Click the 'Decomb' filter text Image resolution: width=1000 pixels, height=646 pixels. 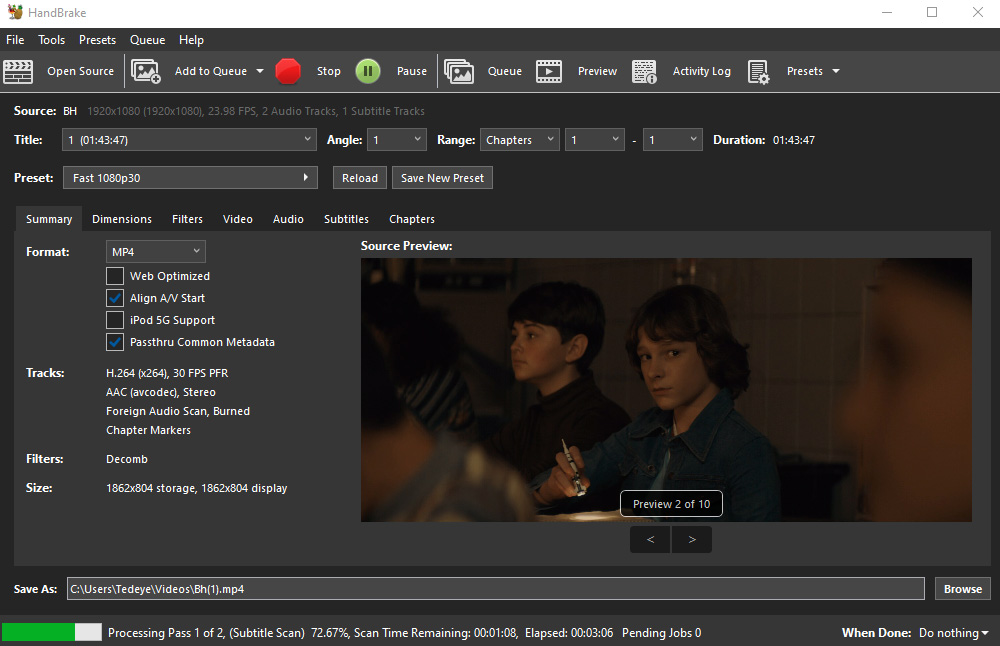coord(127,459)
